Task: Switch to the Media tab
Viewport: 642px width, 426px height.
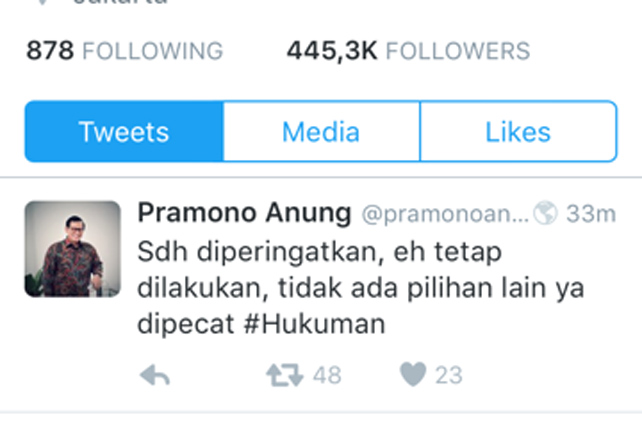Action: [x=321, y=131]
